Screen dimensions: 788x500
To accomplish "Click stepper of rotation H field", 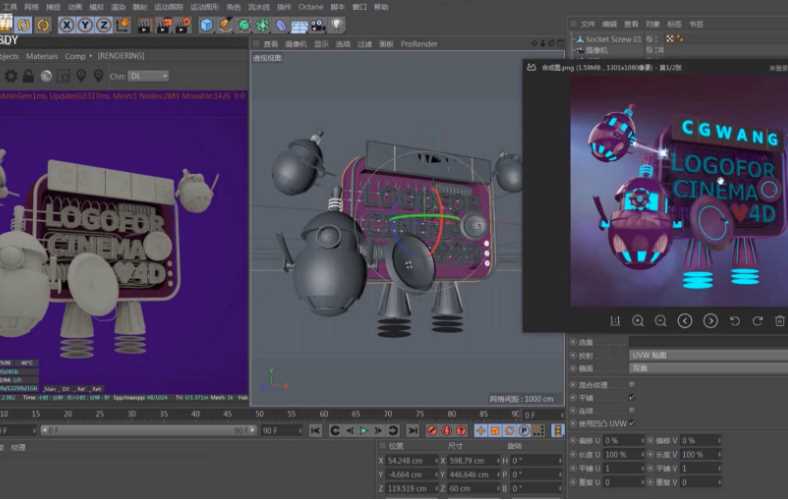I will [560, 460].
